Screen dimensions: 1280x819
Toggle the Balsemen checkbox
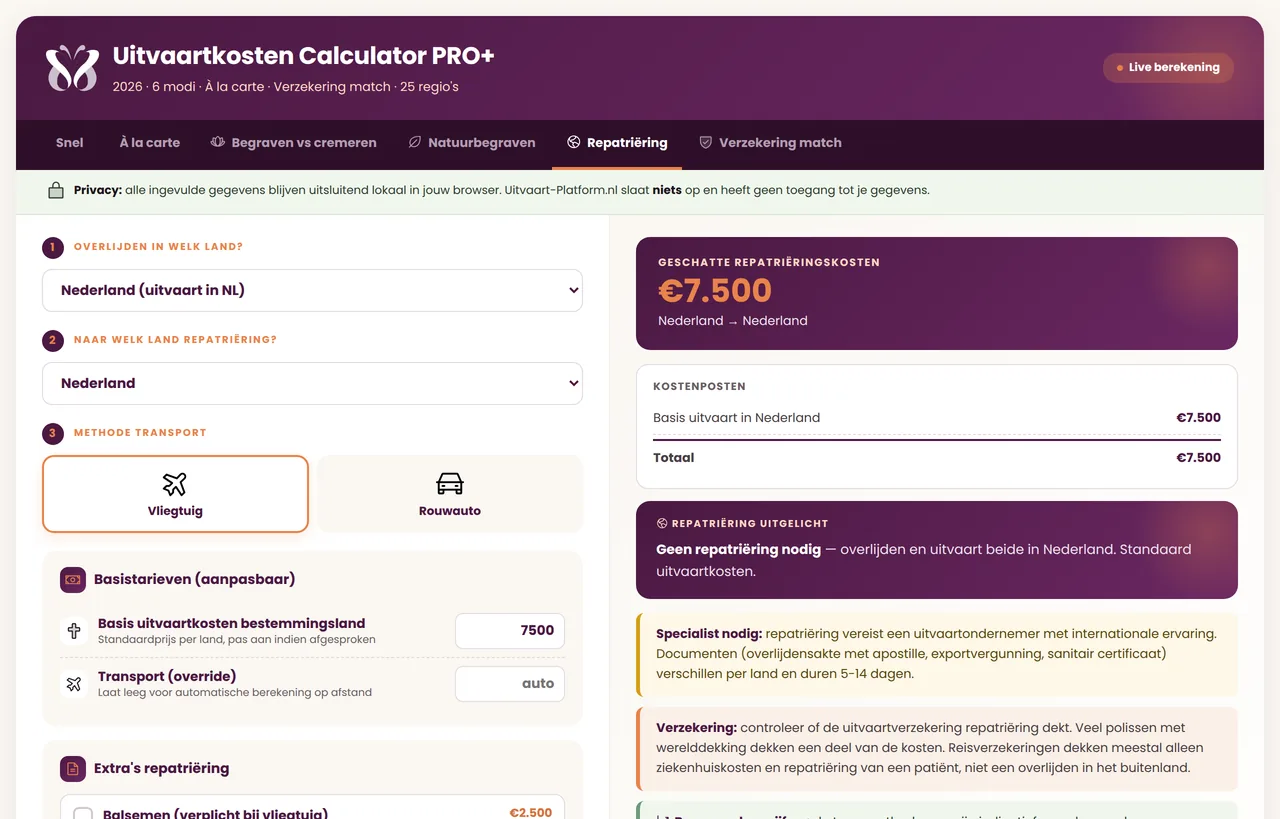tap(84, 814)
